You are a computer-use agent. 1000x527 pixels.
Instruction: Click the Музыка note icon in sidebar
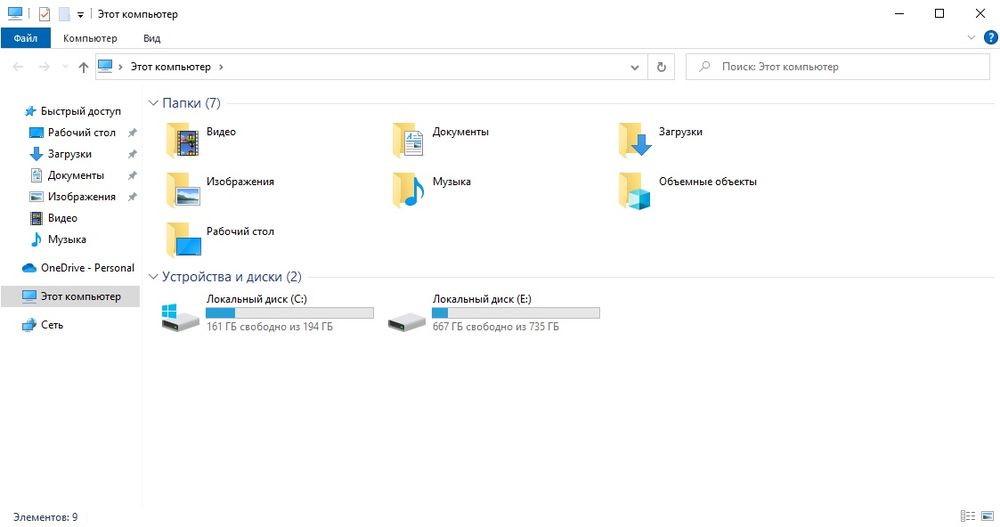[x=36, y=240]
